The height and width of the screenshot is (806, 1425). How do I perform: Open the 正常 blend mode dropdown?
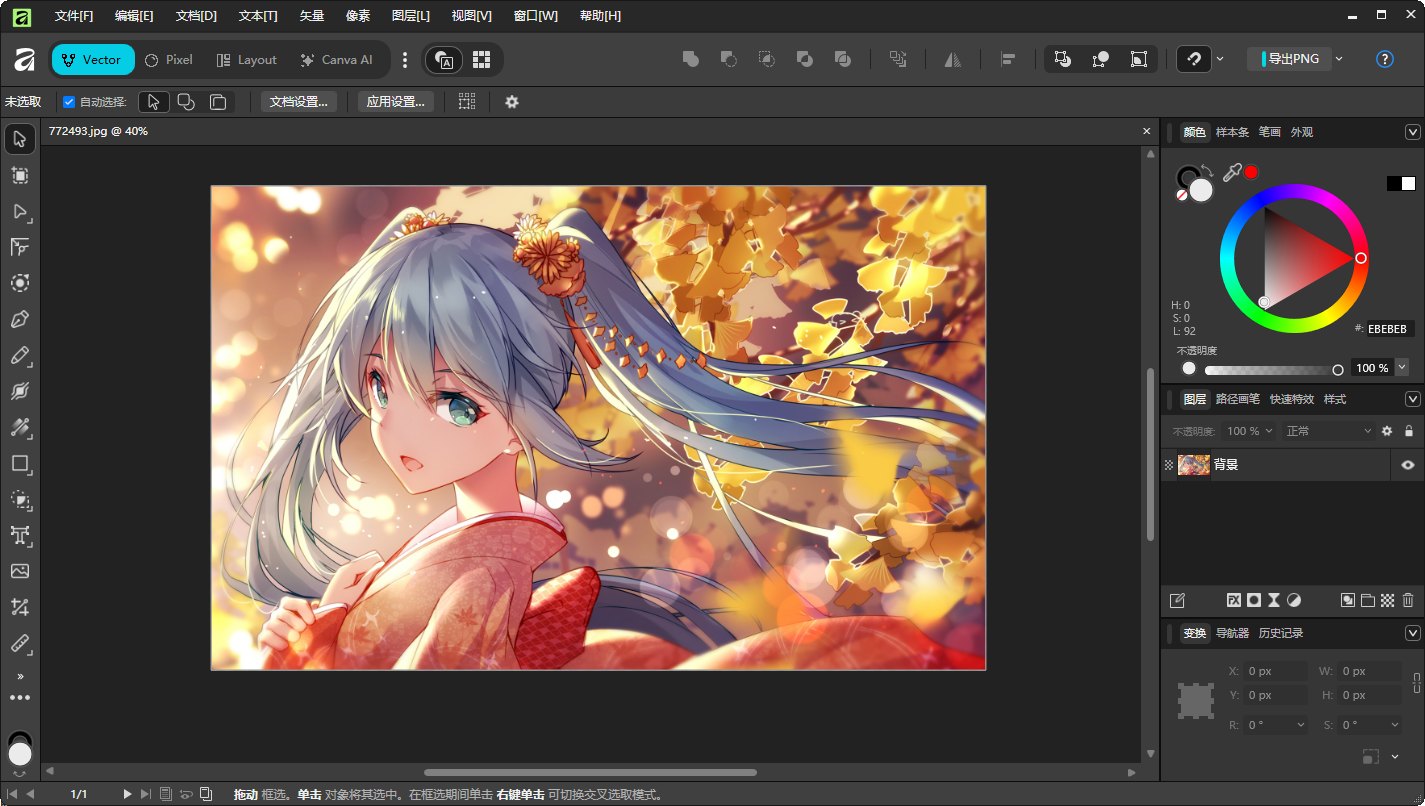click(x=1327, y=430)
